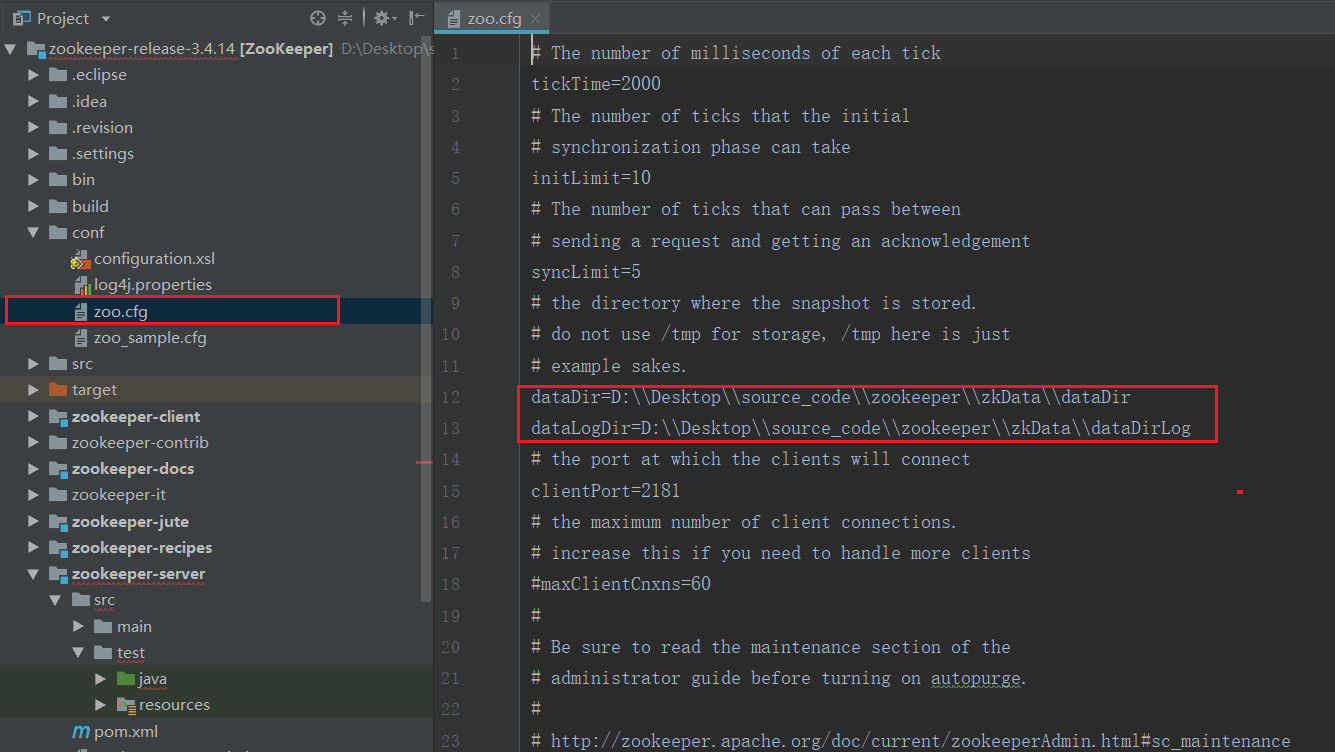Viewport: 1335px width, 752px height.
Task: Select the src folder under root
Action: click(x=82, y=364)
